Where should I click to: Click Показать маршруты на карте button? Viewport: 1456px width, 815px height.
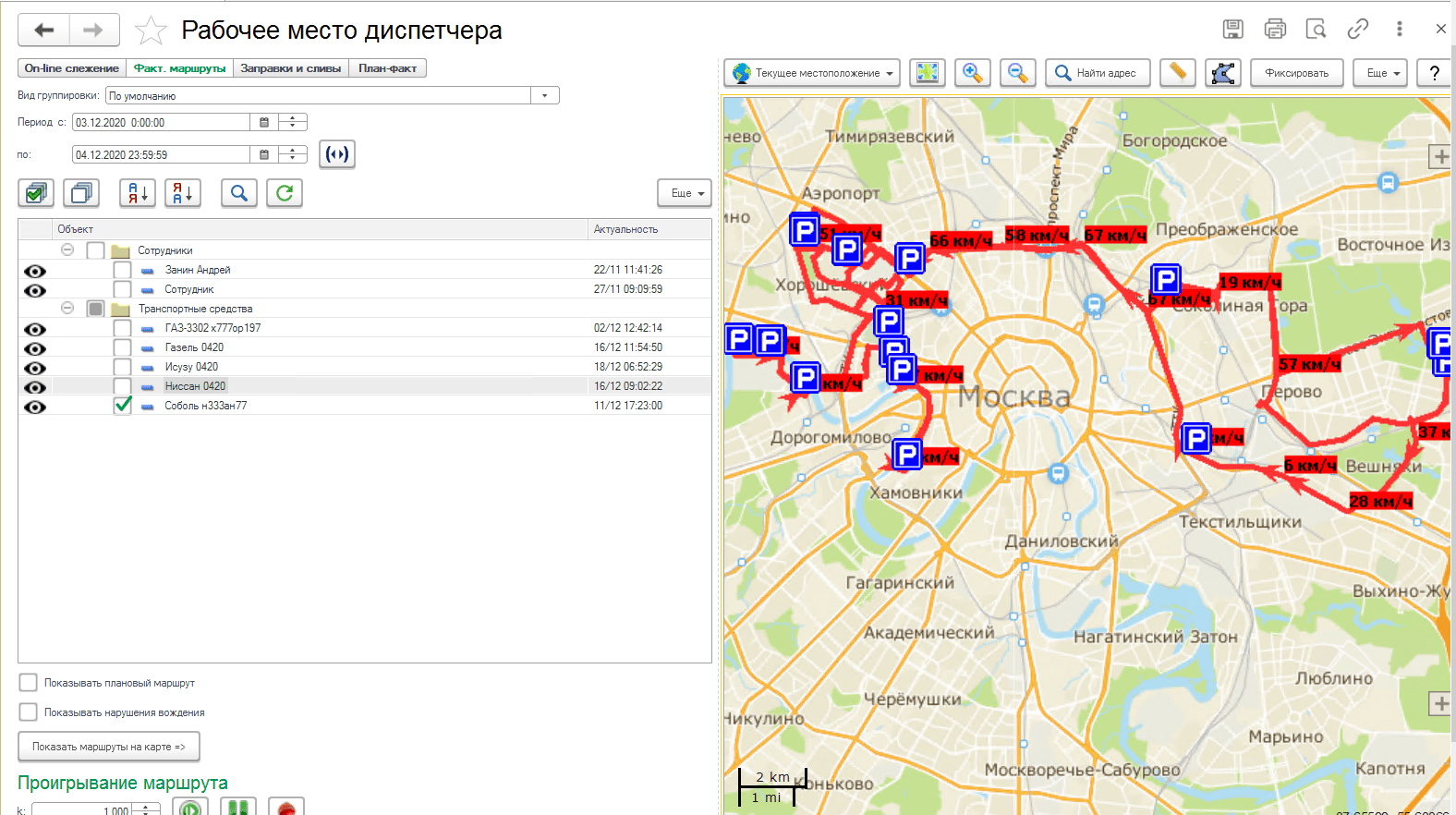tap(109, 747)
